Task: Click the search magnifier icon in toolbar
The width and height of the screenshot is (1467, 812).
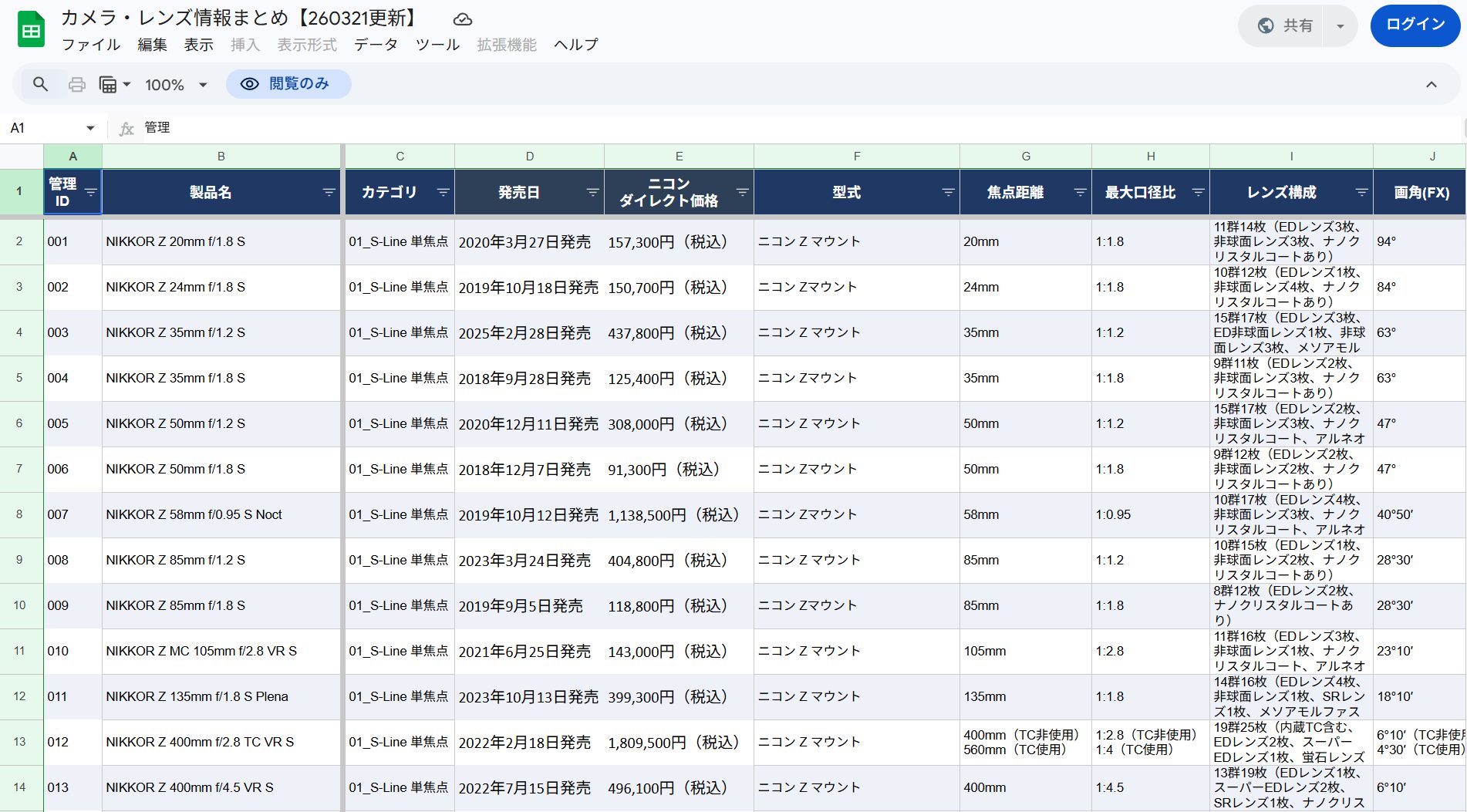Action: click(41, 84)
